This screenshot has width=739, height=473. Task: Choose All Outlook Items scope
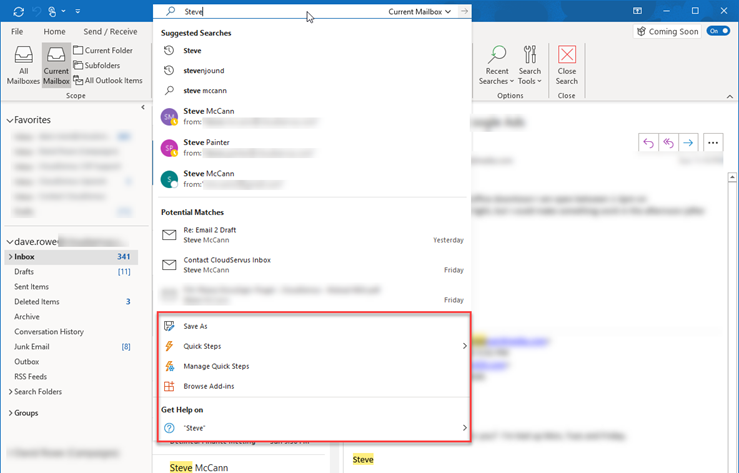[x=108, y=80]
